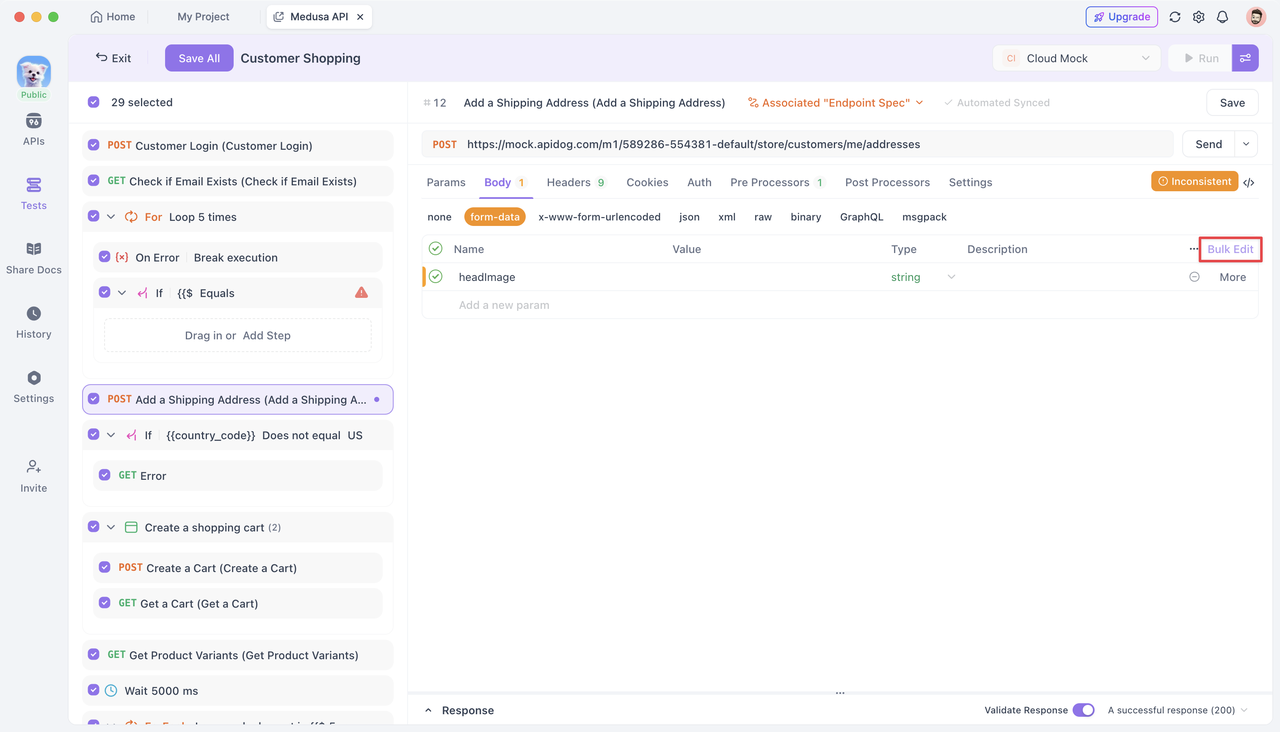Collapse the If country_code condition step
The image size is (1280, 732).
(x=111, y=435)
